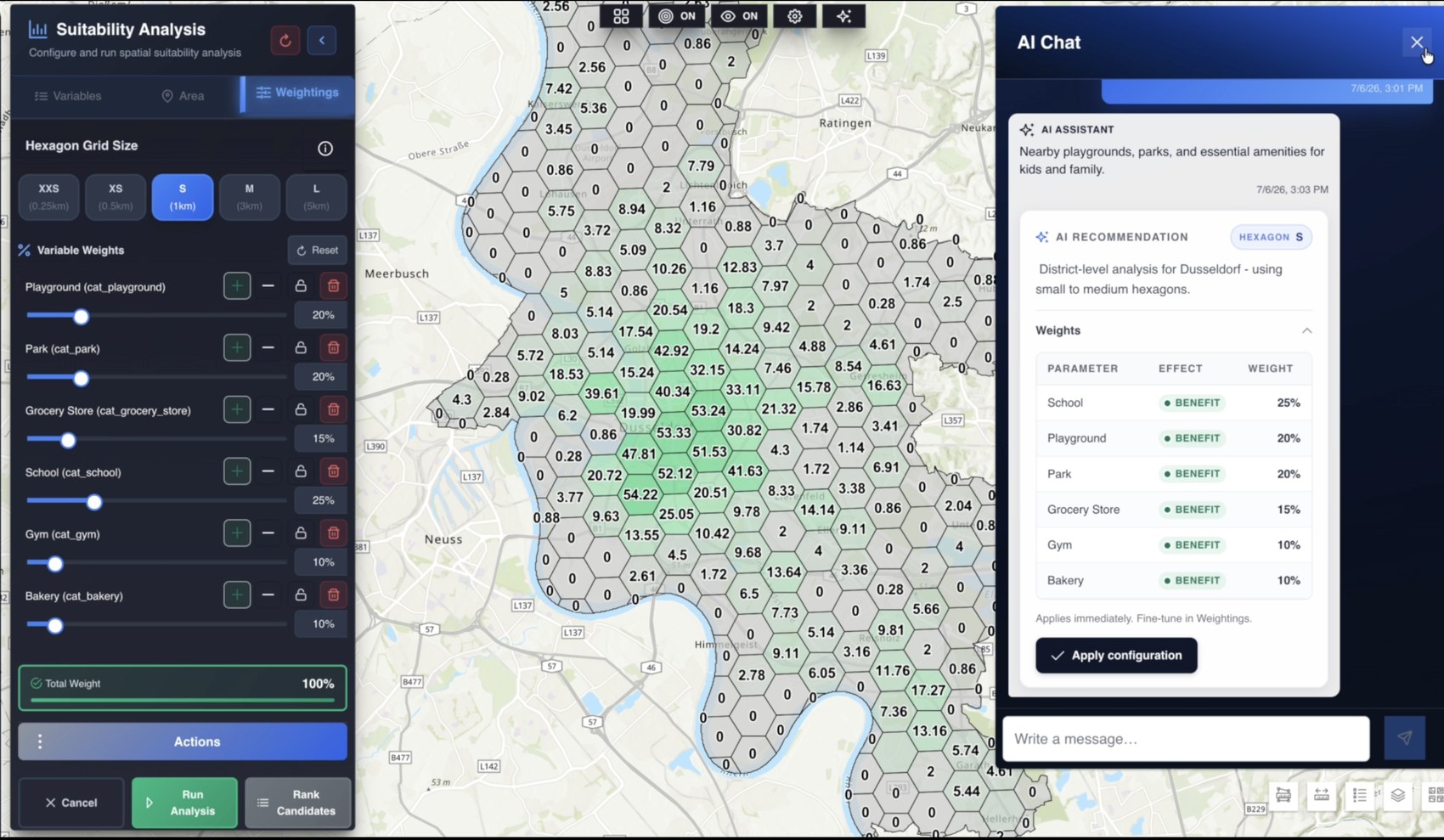Lock the School weight
The height and width of the screenshot is (840, 1444).
coord(301,471)
